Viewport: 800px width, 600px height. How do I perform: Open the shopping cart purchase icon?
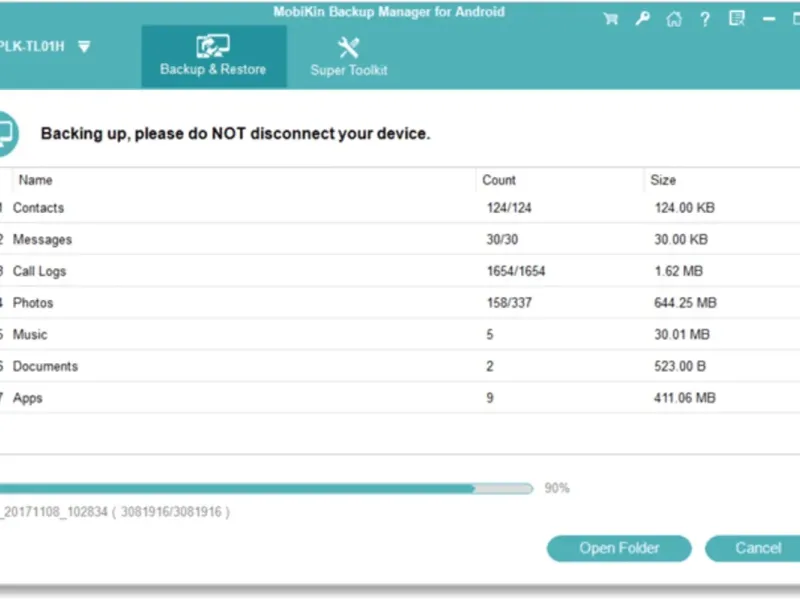(x=610, y=19)
